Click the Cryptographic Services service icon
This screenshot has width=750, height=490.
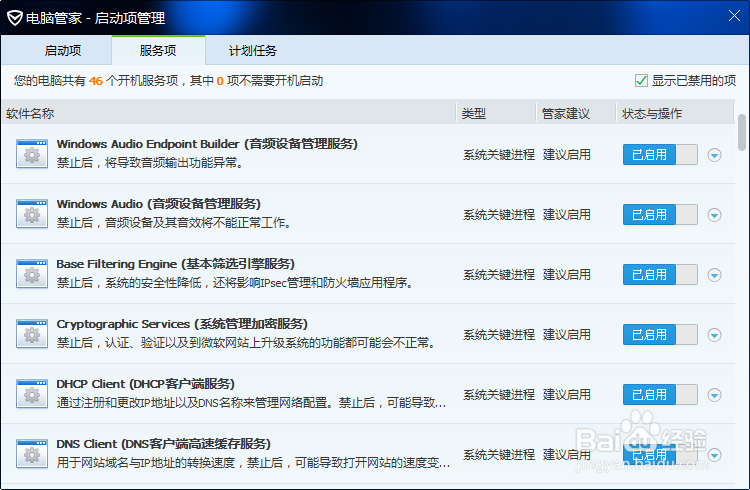[x=32, y=334]
